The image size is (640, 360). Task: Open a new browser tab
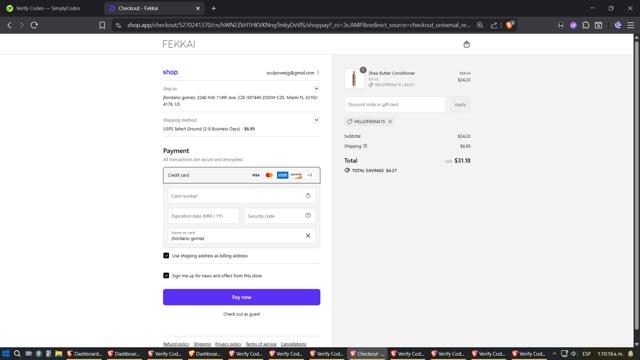pyautogui.click(x=213, y=8)
